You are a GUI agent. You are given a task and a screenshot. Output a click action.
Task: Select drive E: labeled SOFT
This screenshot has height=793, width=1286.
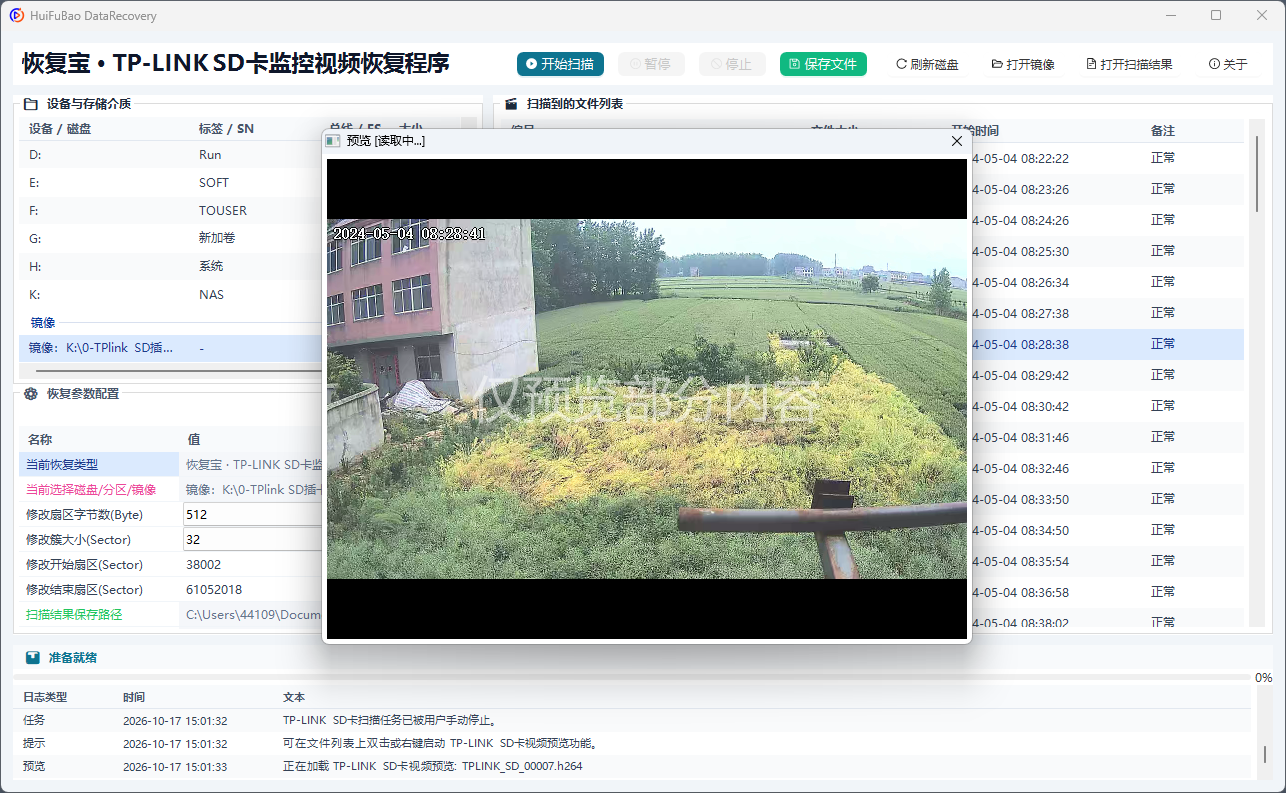(170, 183)
